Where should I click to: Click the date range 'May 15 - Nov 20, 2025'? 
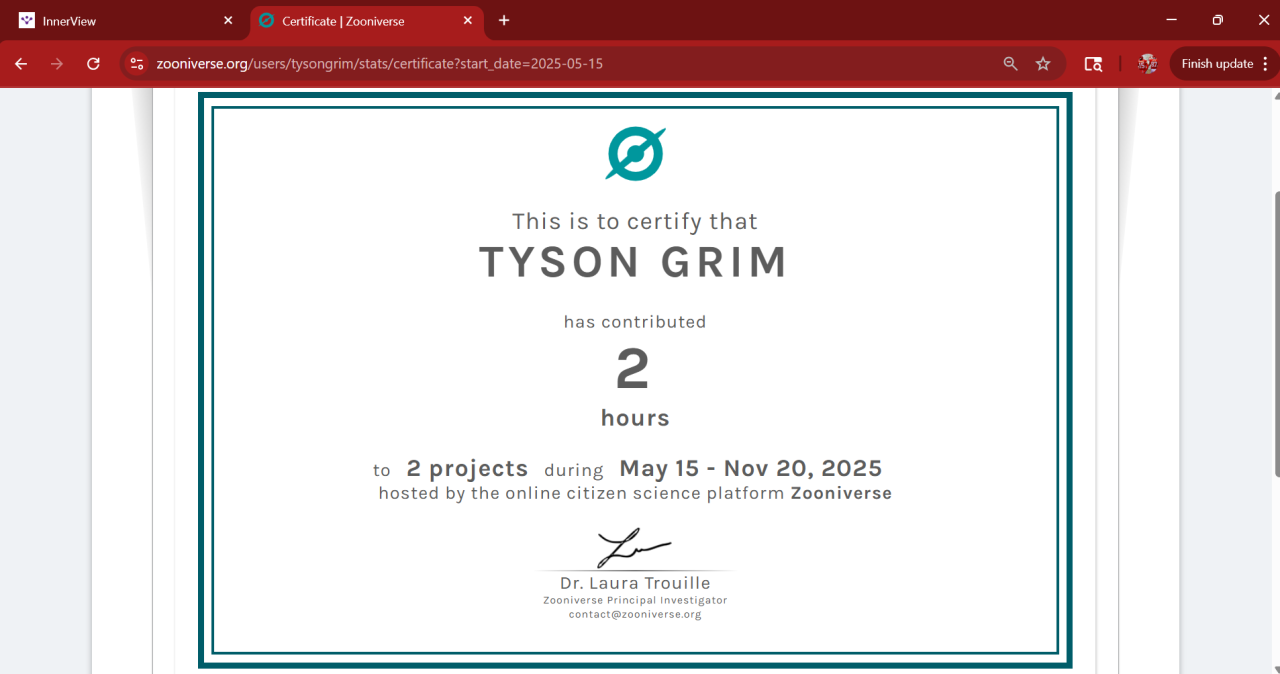point(751,468)
